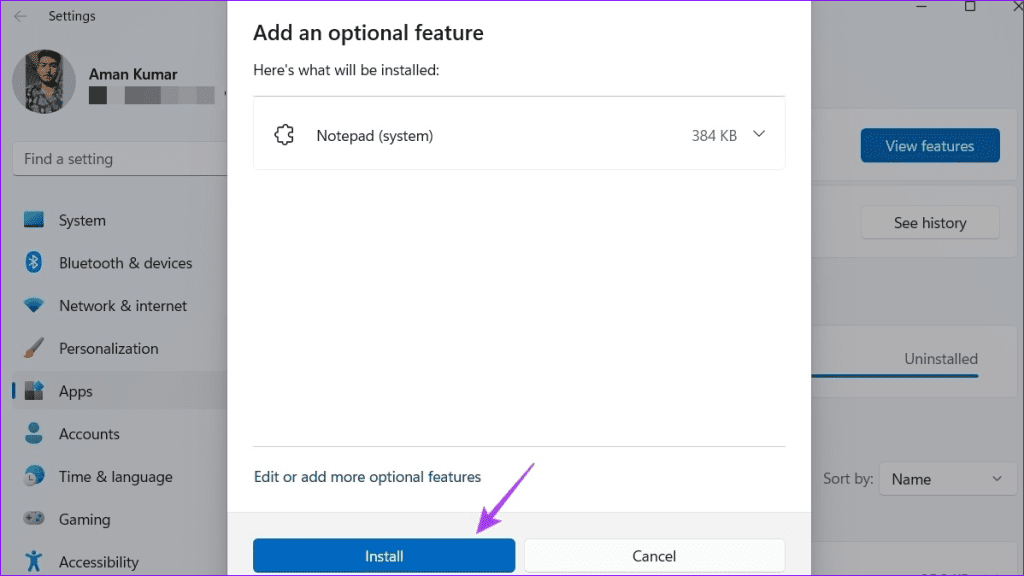Image resolution: width=1024 pixels, height=576 pixels.
Task: Open the Sort by Name dropdown
Action: tap(947, 478)
